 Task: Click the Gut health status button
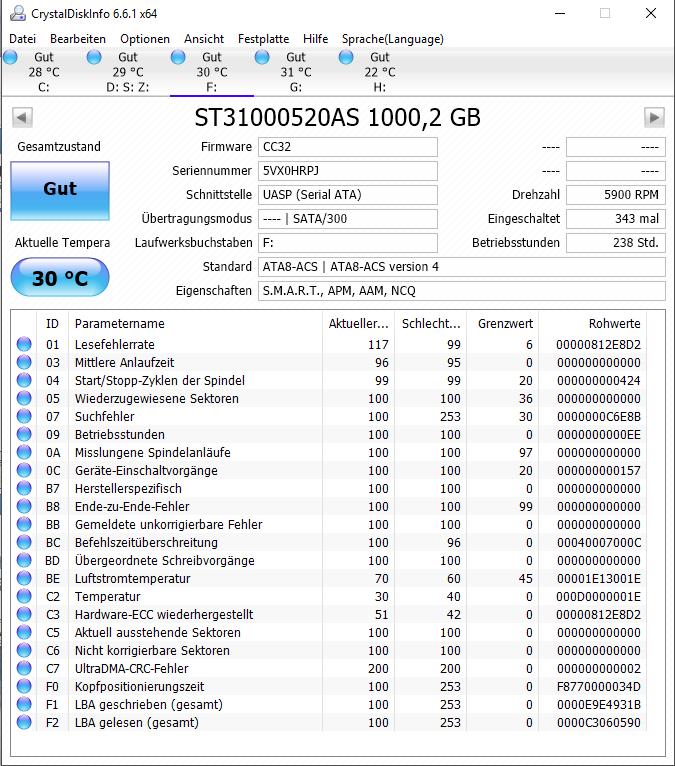pyautogui.click(x=60, y=191)
